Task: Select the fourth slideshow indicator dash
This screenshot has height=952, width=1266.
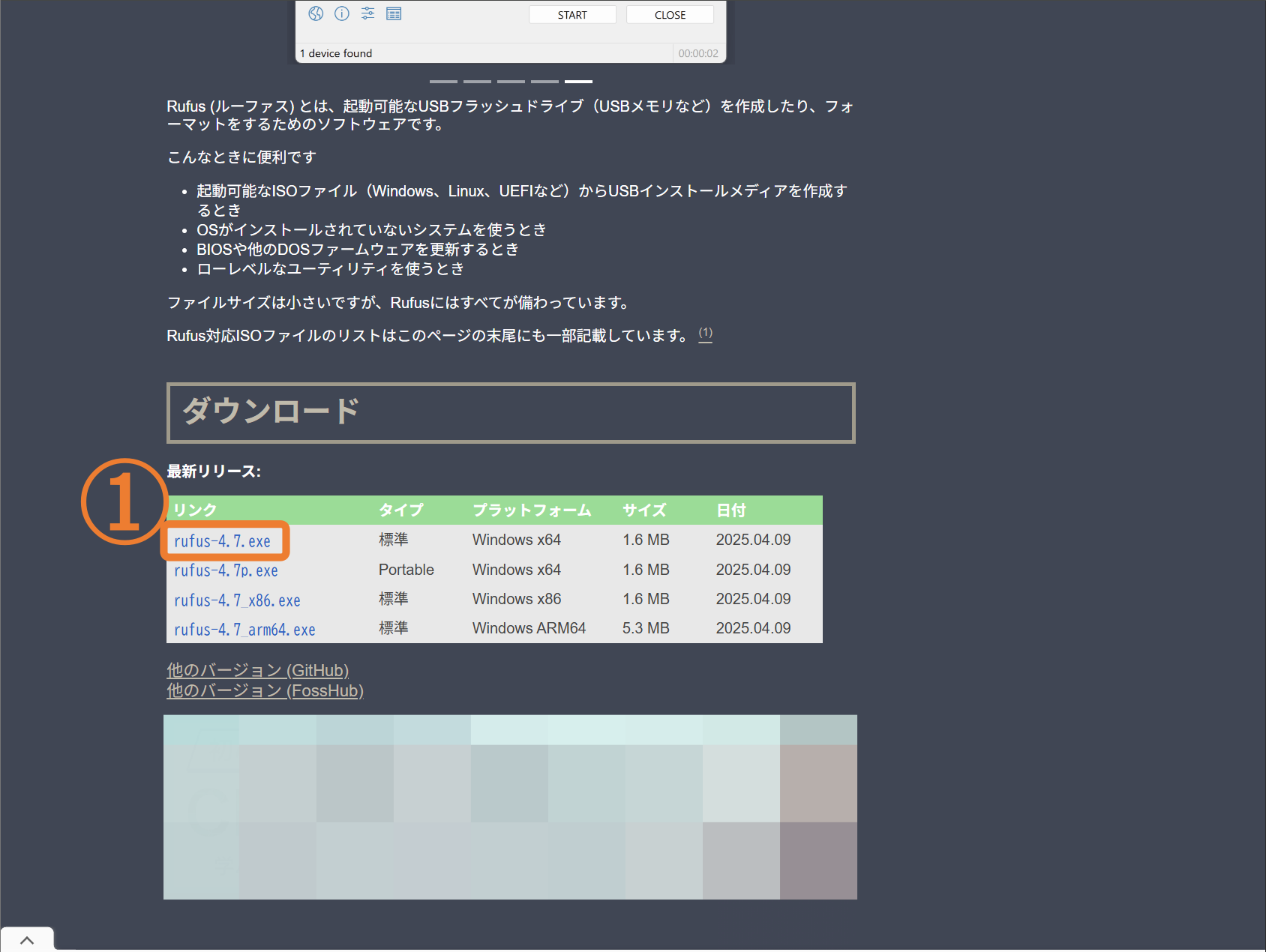Action: coord(544,81)
